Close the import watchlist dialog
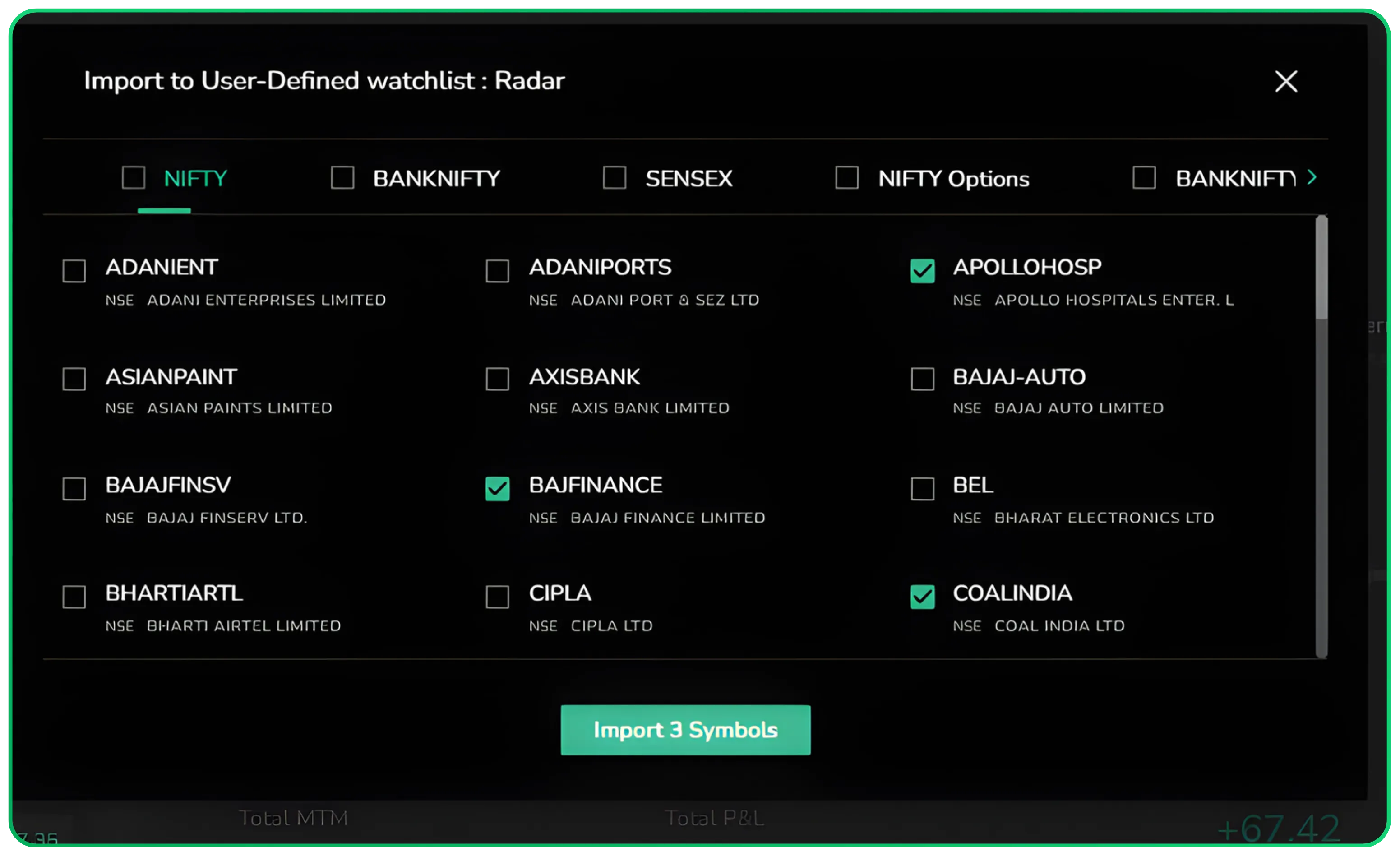 [1286, 81]
